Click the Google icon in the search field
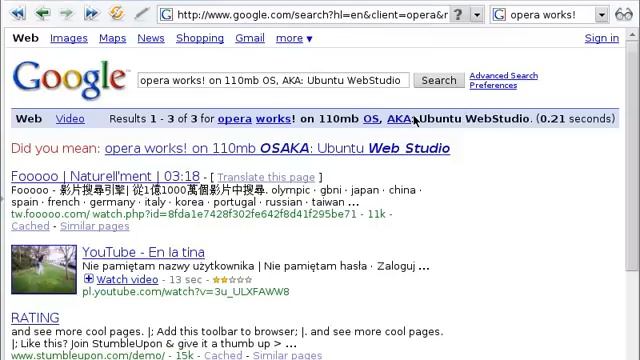Screen dimensions: 640x360 coord(499,15)
